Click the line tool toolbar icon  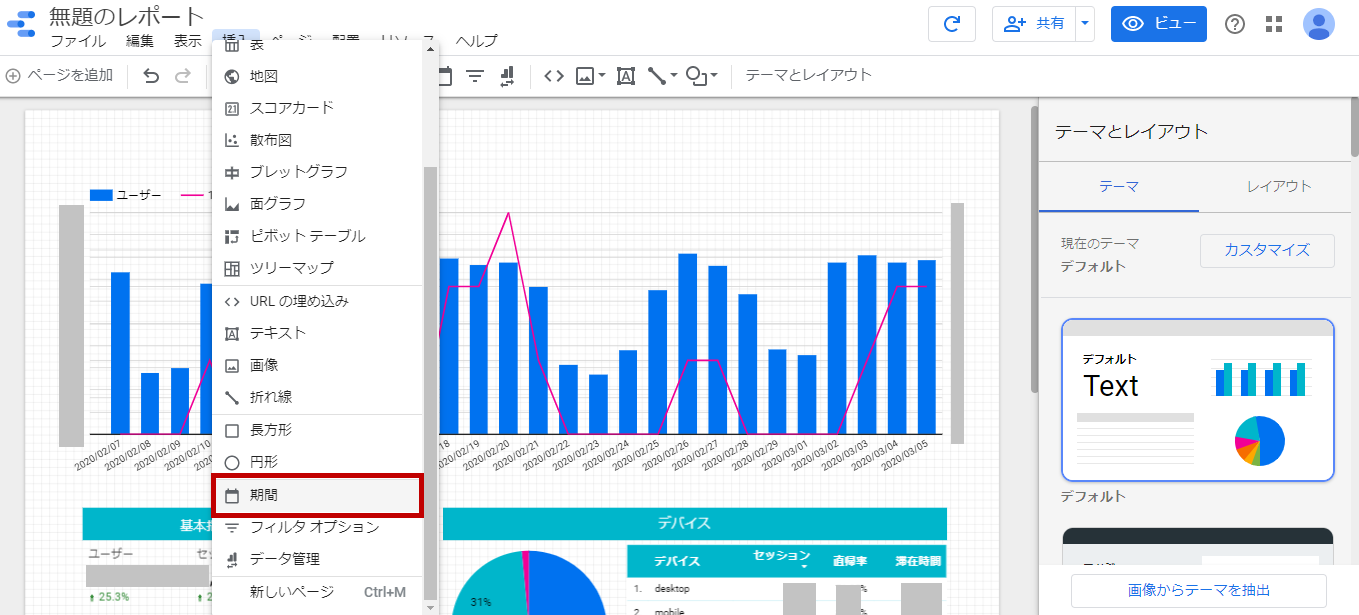(657, 75)
